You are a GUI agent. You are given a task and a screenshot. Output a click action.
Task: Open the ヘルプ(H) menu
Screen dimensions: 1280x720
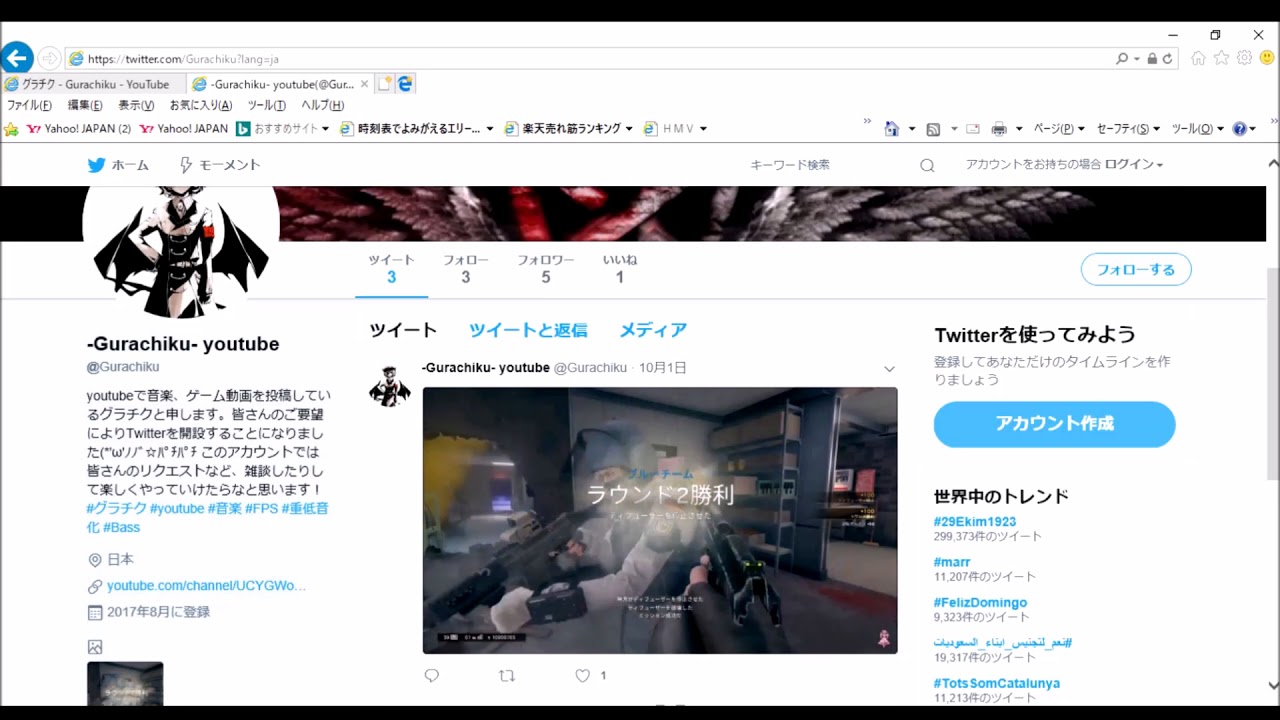(x=323, y=105)
